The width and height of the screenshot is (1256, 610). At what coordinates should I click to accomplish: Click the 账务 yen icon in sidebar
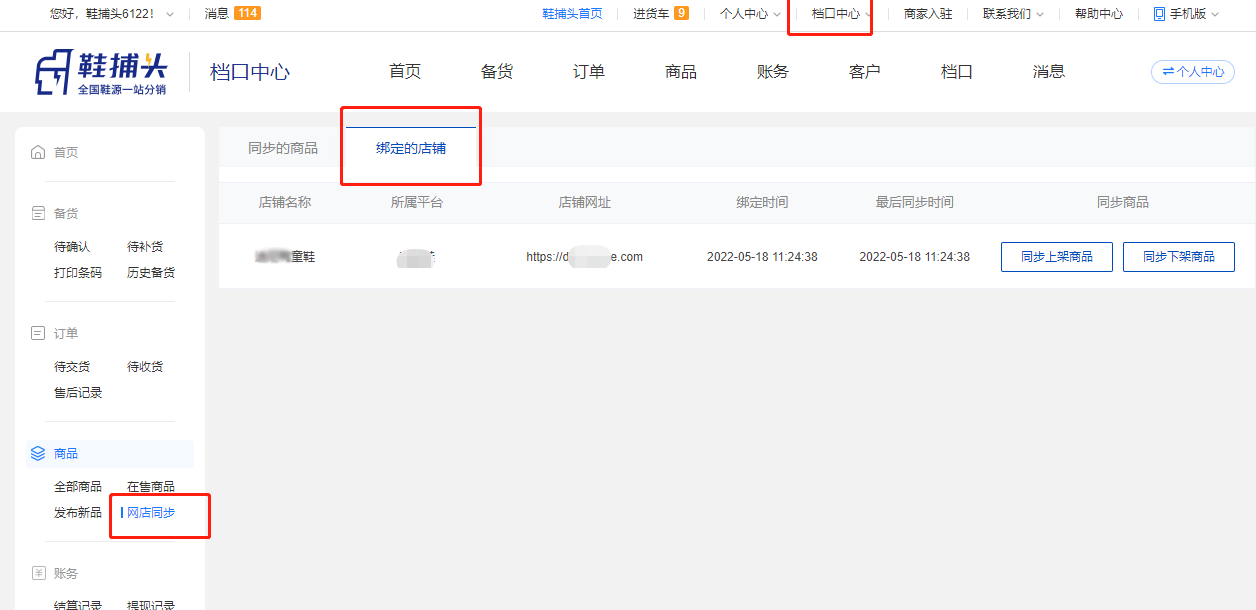tap(38, 573)
